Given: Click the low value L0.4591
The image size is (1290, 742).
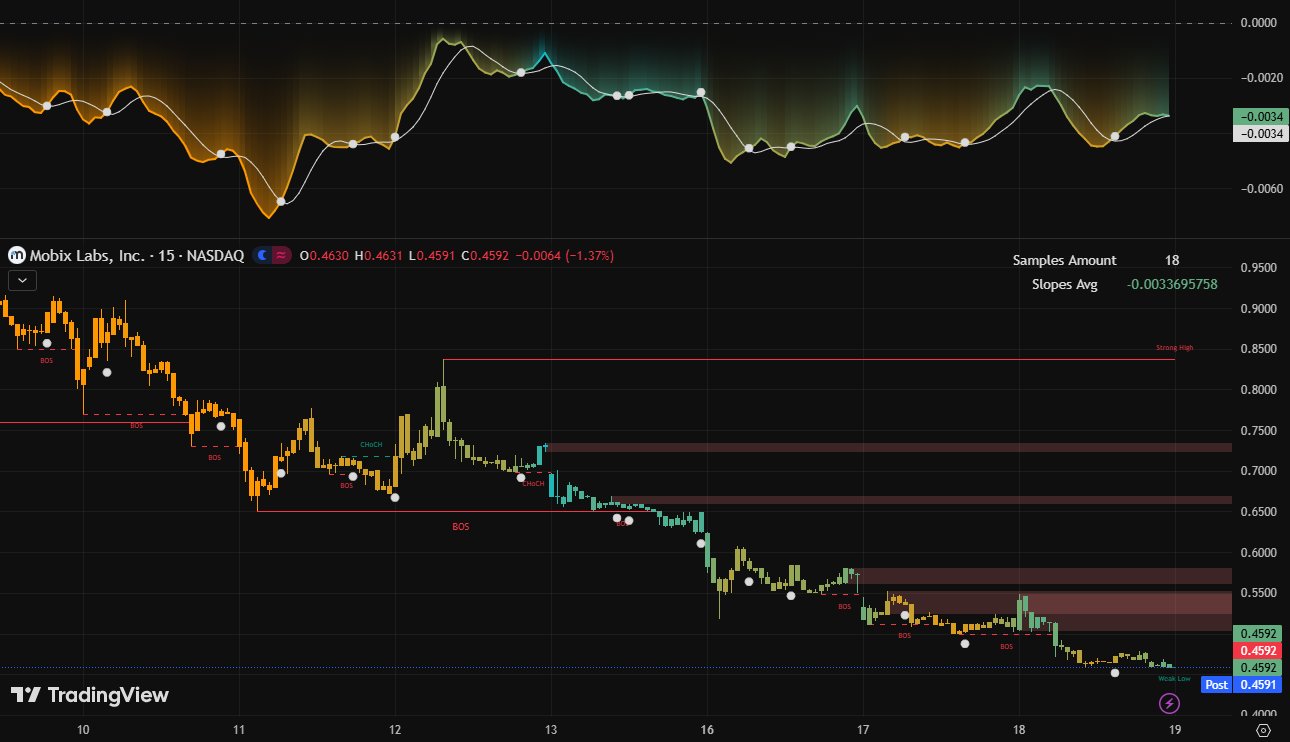Looking at the screenshot, I should pos(433,256).
